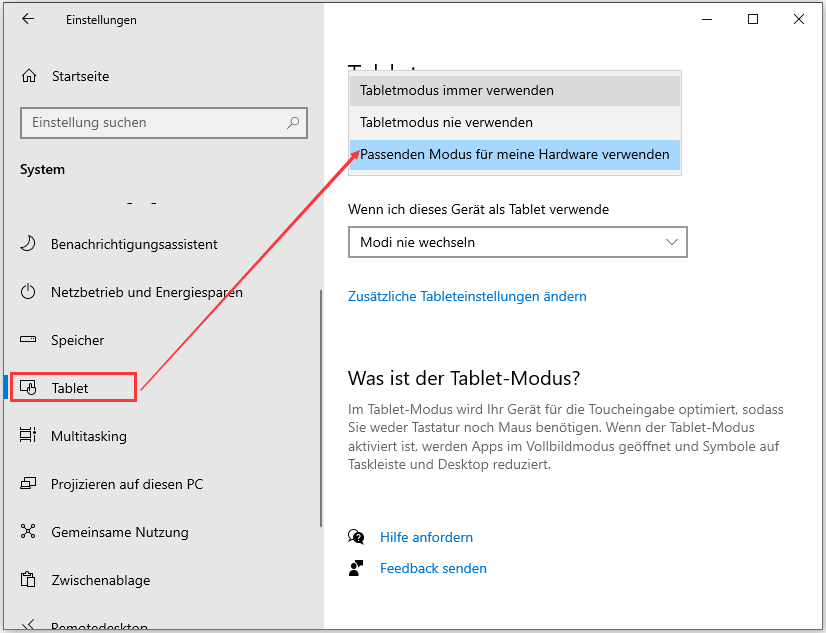This screenshot has height=633, width=826.
Task: Click inside the Einstellung suchen field
Action: pos(150,122)
